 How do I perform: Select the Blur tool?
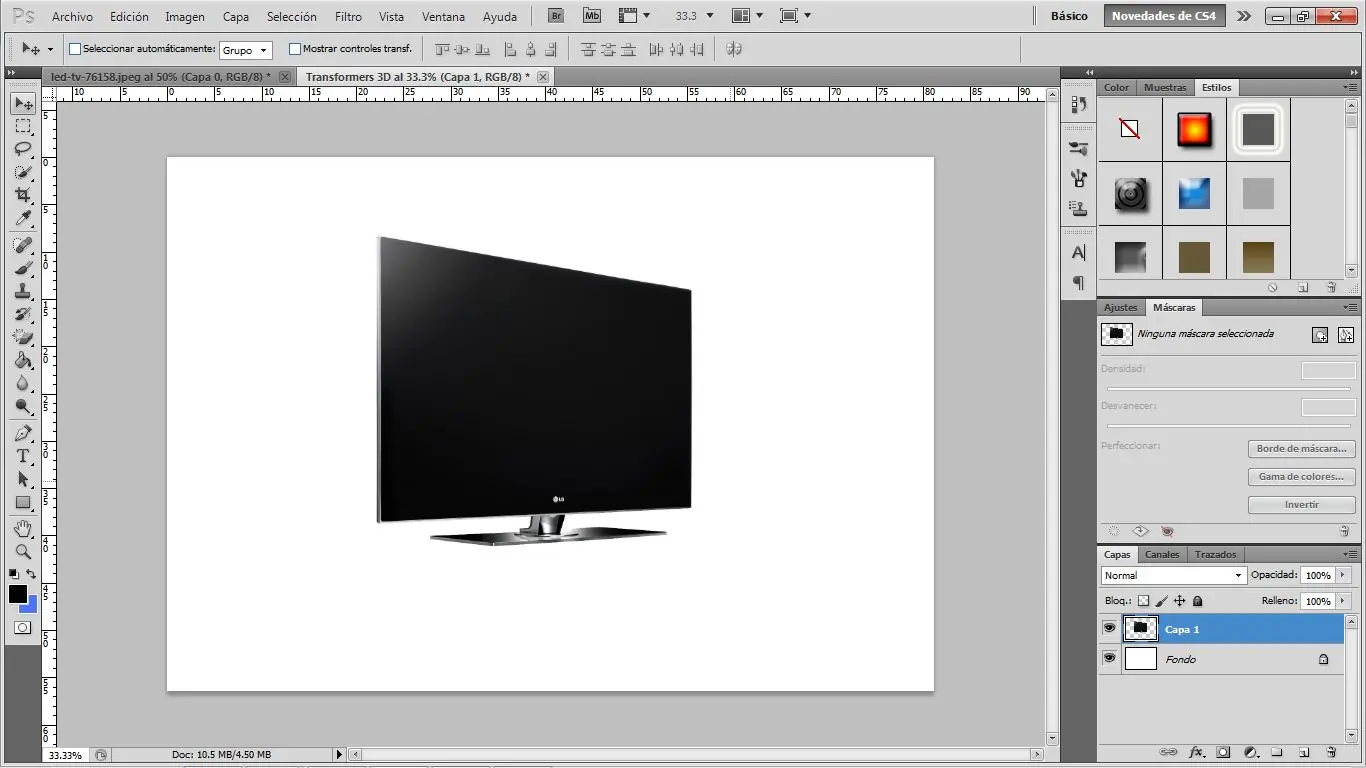[x=23, y=383]
